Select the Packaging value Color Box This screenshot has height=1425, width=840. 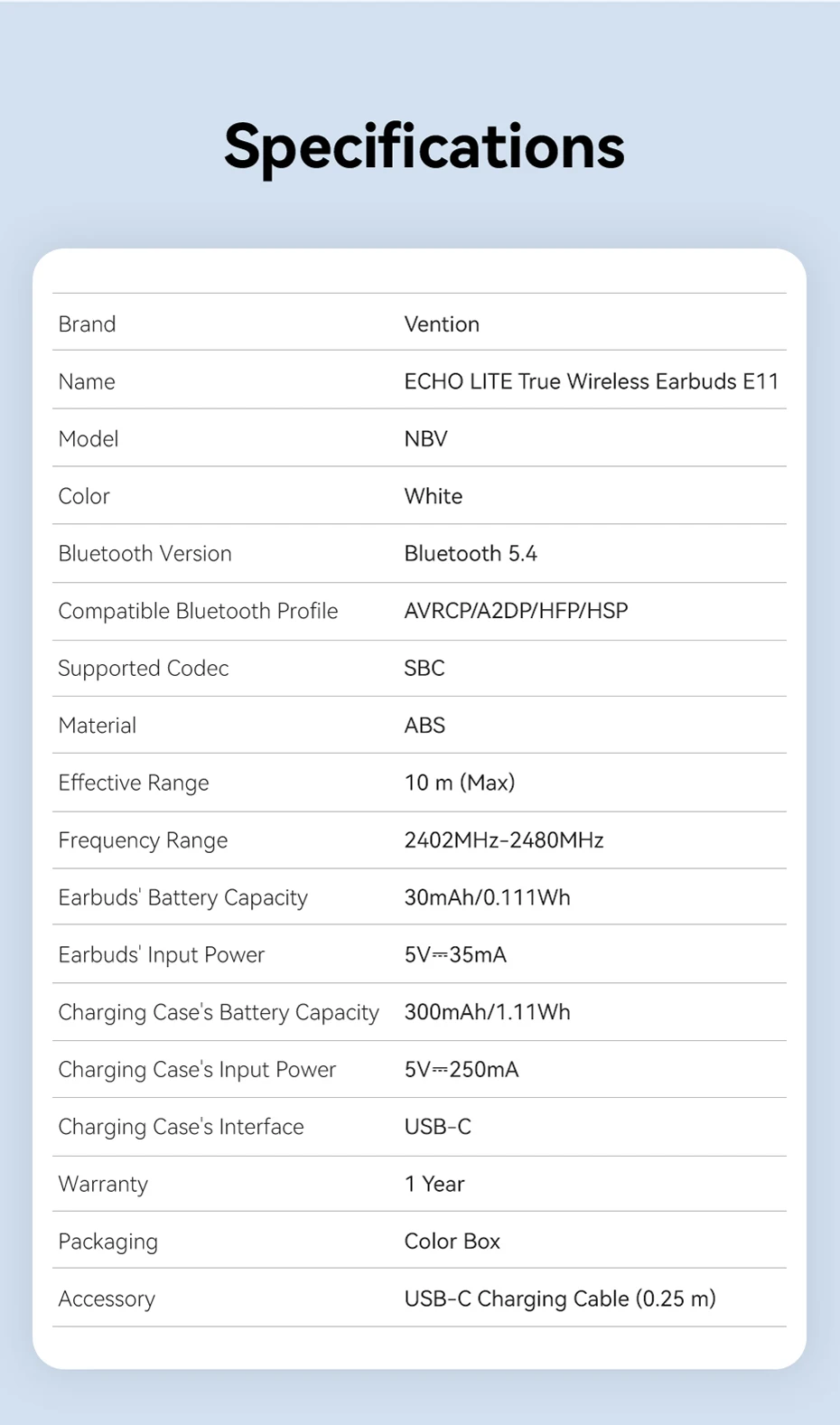[452, 1242]
